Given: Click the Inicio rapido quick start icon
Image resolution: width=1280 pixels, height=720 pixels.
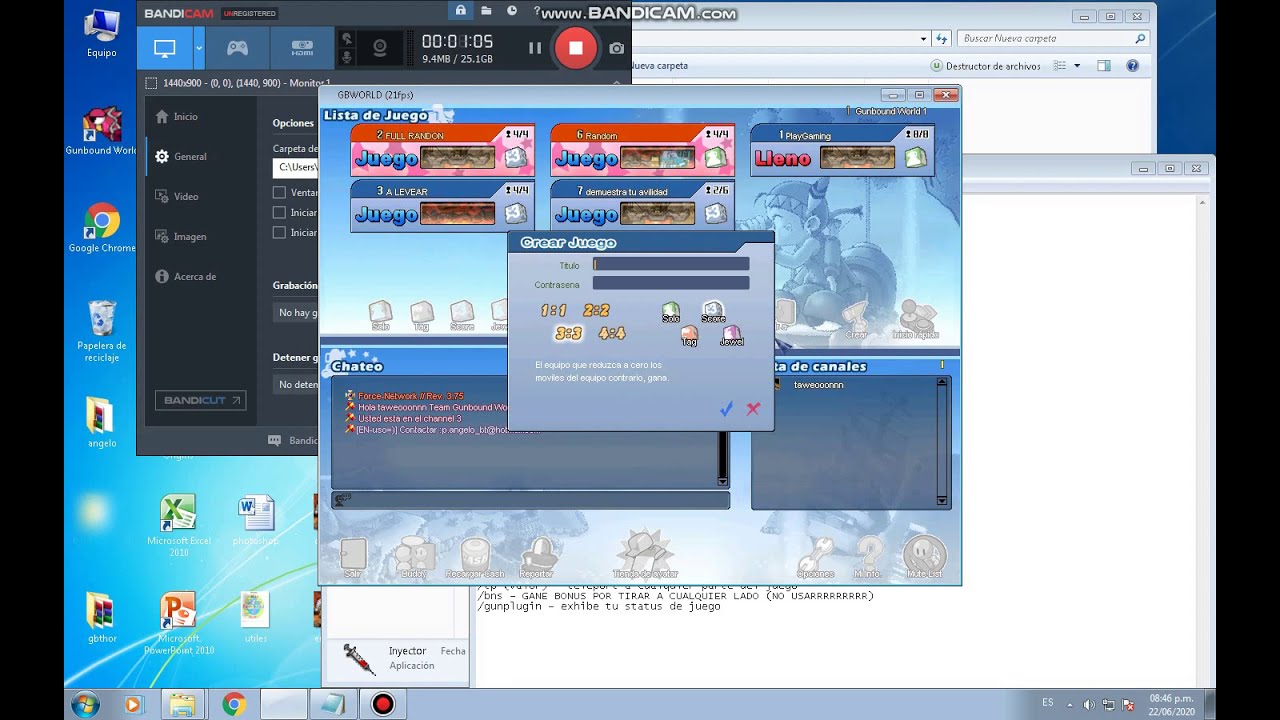Looking at the screenshot, I should 916,319.
